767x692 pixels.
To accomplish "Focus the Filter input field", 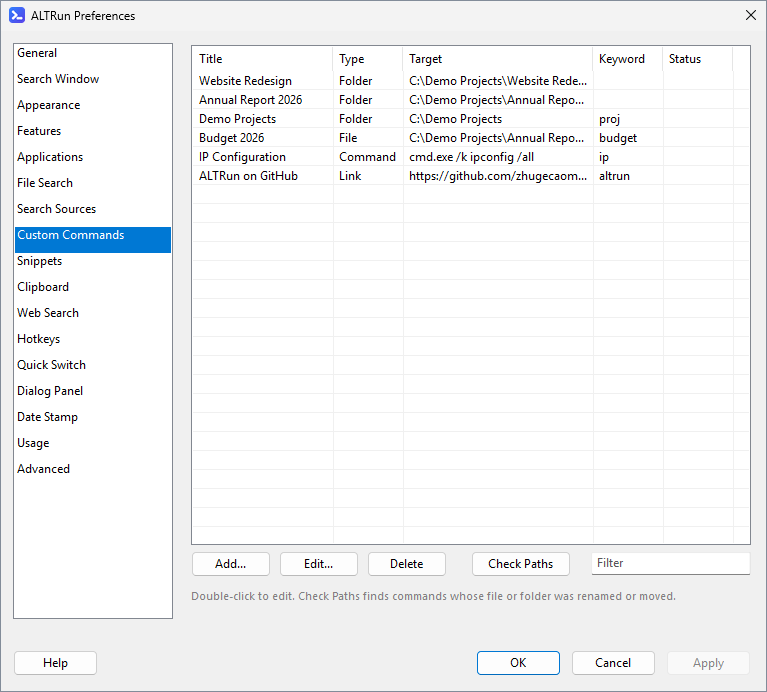I will [671, 563].
